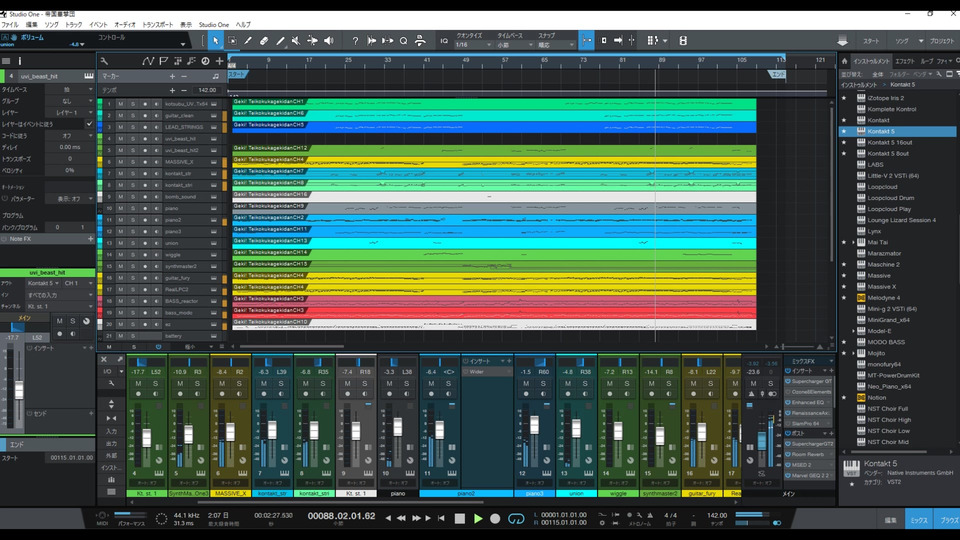Click the Mix (ミックス) button at bottom right
The image size is (960, 540).
pyautogui.click(x=918, y=520)
